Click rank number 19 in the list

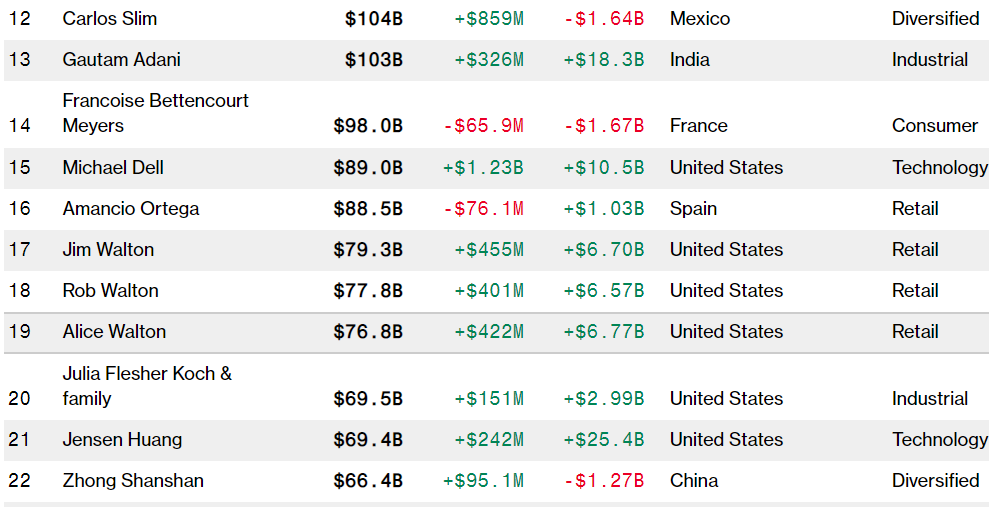point(20,332)
